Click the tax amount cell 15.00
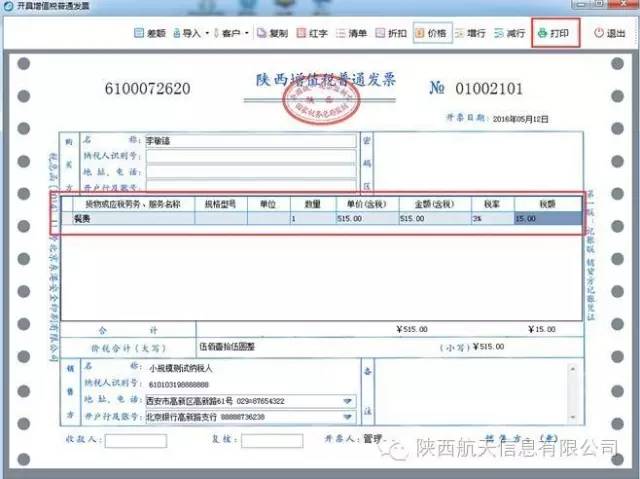The width and height of the screenshot is (640, 479). (x=548, y=219)
